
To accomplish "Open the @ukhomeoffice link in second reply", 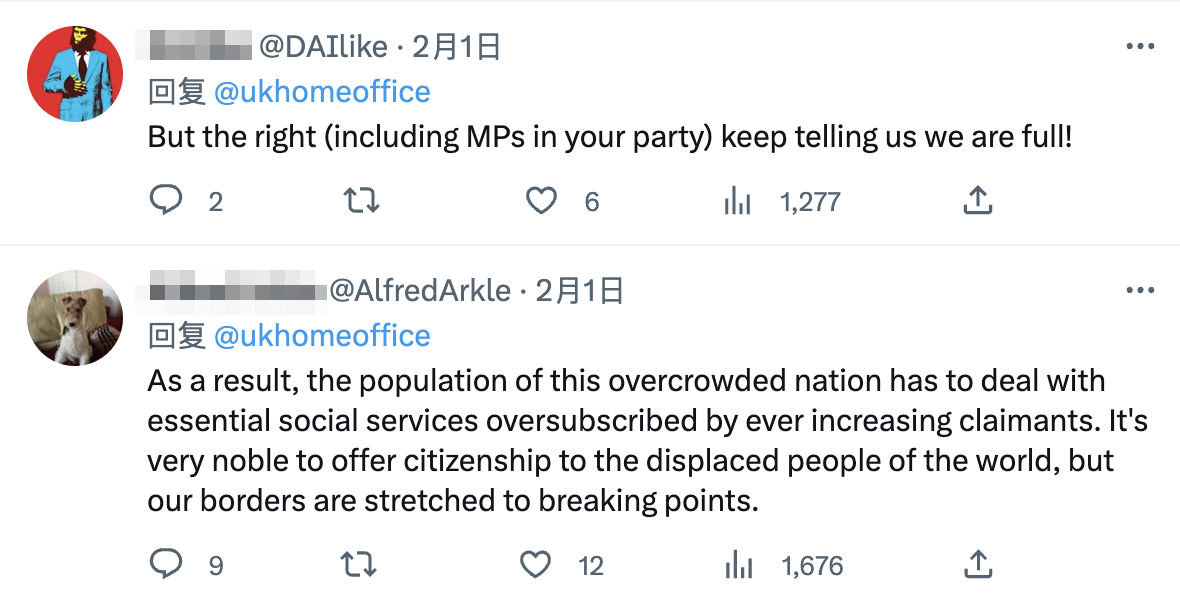I will (322, 336).
